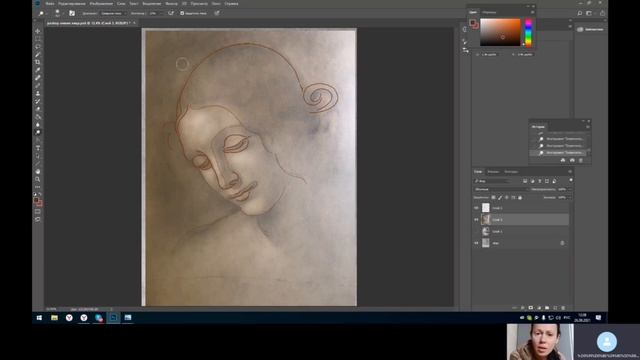Select the Hand tool
The width and height of the screenshot is (640, 360).
[x=38, y=171]
